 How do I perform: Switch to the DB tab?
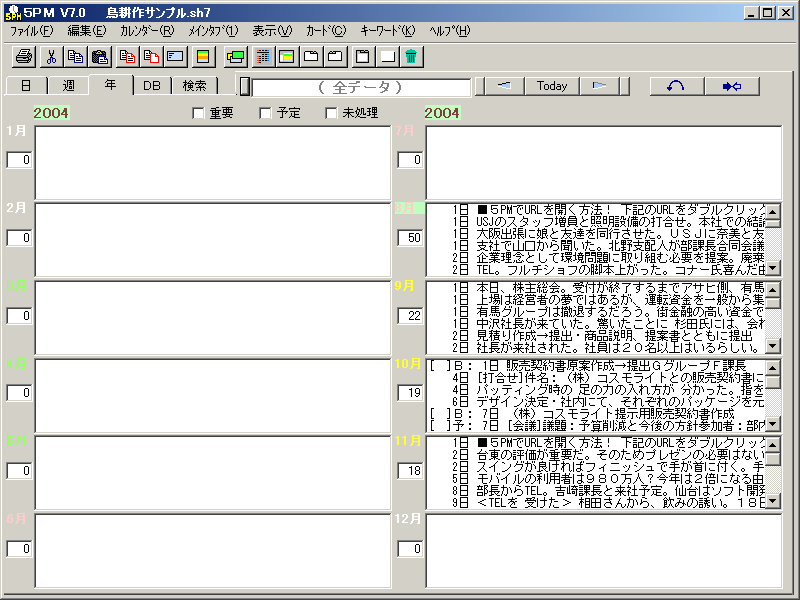click(x=152, y=86)
